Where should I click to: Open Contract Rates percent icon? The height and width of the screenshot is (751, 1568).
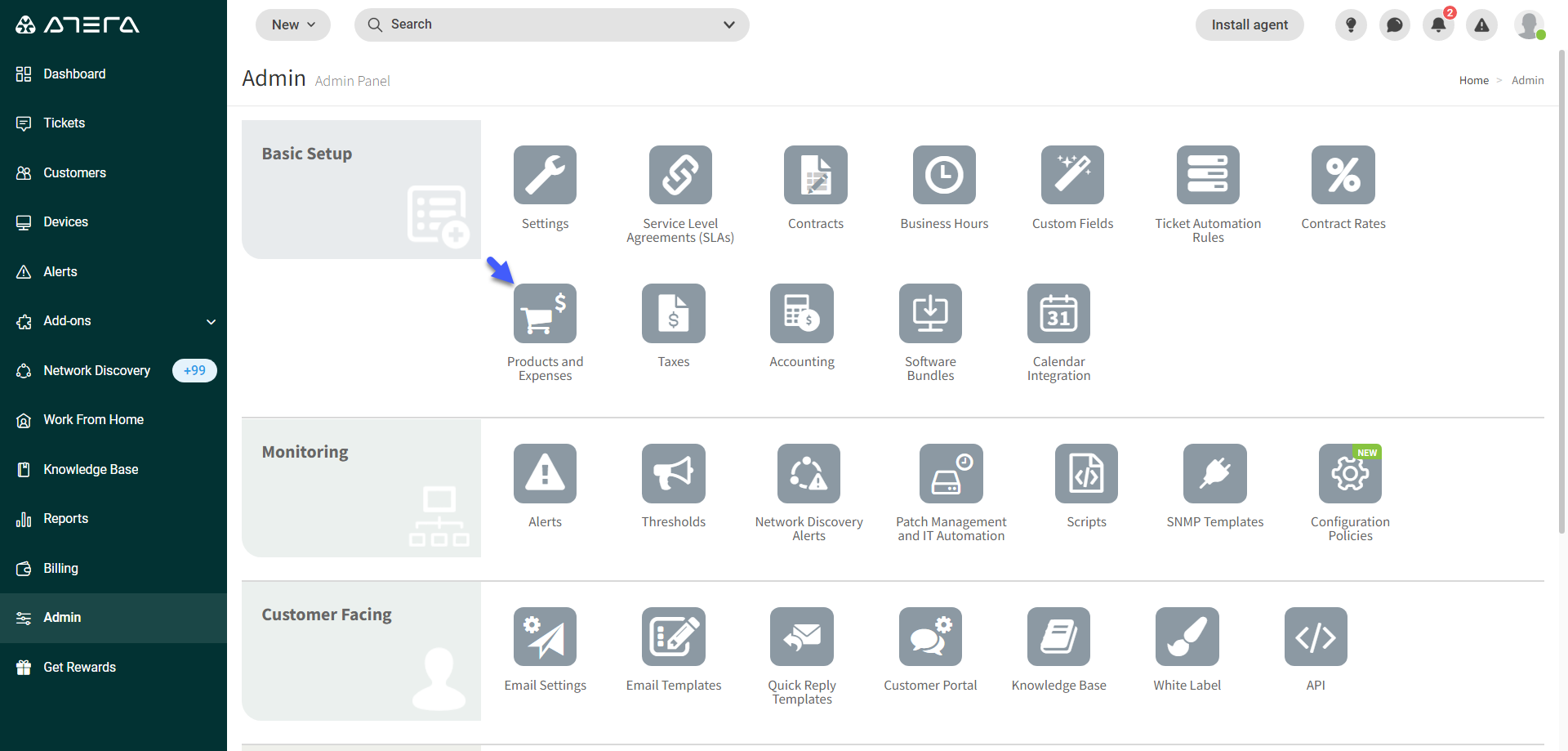(1343, 175)
